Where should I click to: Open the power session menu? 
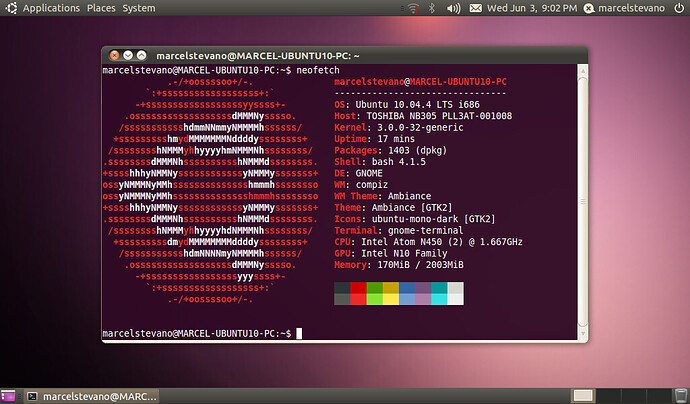679,8
